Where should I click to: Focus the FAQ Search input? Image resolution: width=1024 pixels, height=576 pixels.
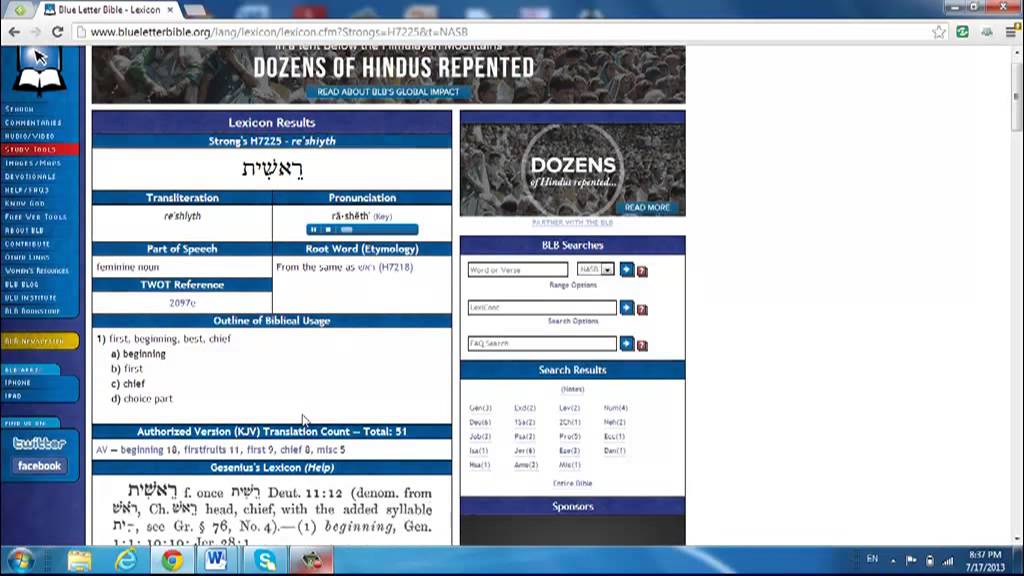542,344
